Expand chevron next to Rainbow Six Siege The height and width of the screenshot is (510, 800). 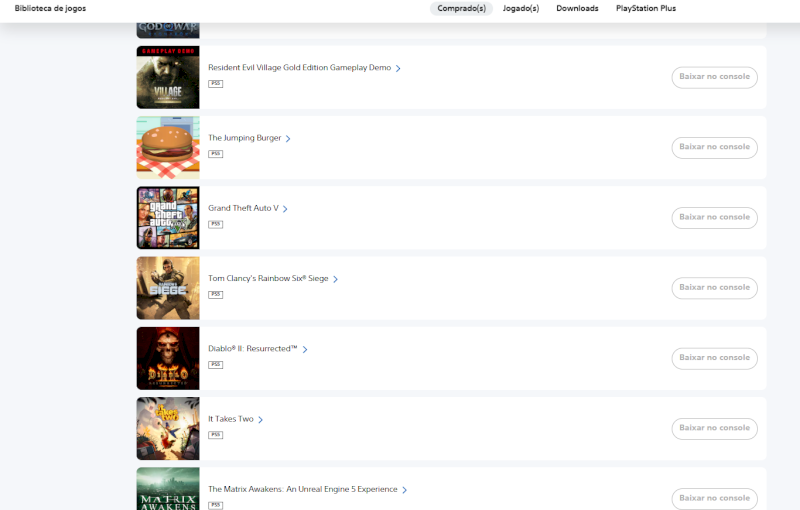click(335, 279)
